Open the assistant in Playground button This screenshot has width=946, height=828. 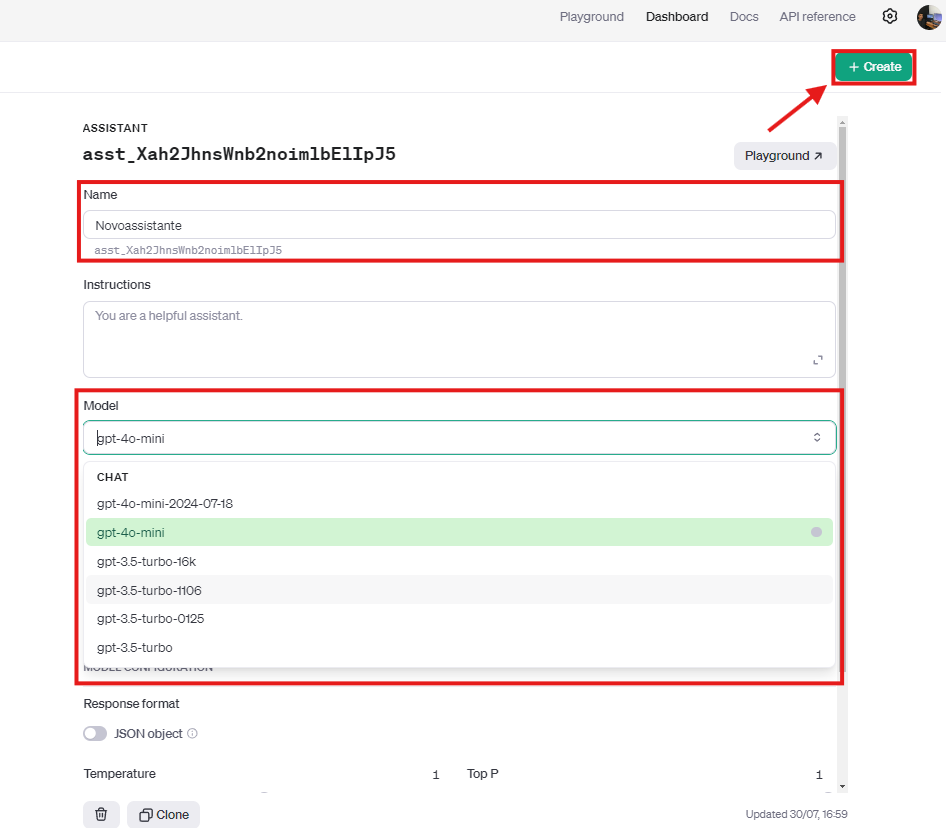point(784,156)
